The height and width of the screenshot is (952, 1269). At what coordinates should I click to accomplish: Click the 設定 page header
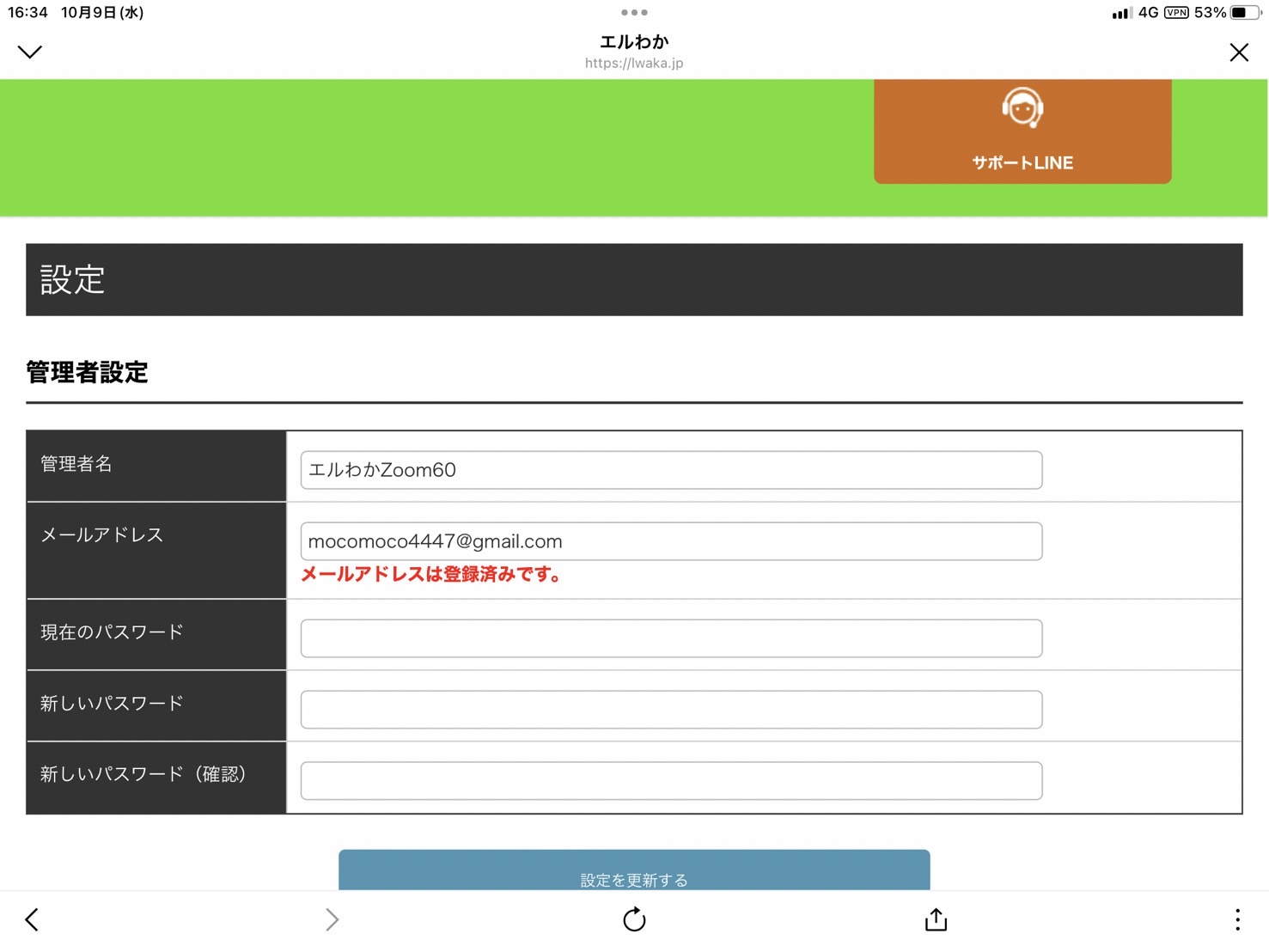(634, 280)
